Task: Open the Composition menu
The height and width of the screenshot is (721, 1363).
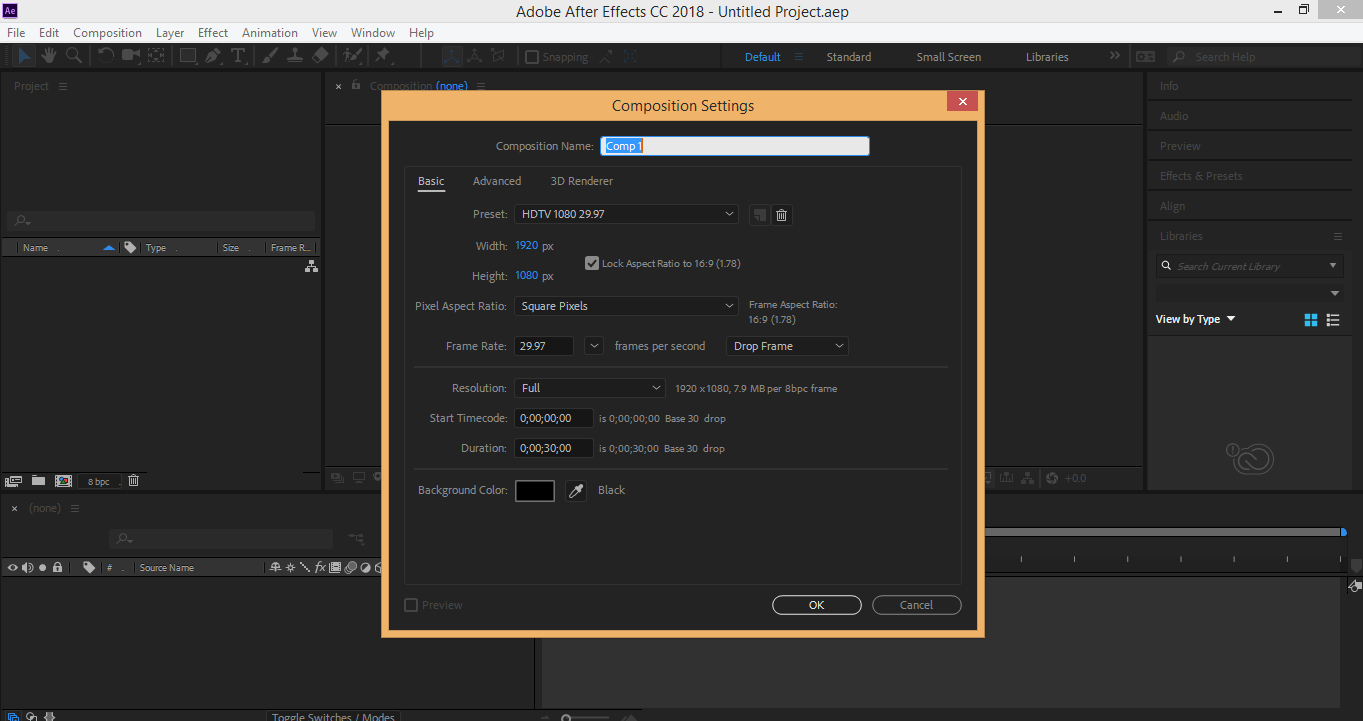Action: [107, 32]
